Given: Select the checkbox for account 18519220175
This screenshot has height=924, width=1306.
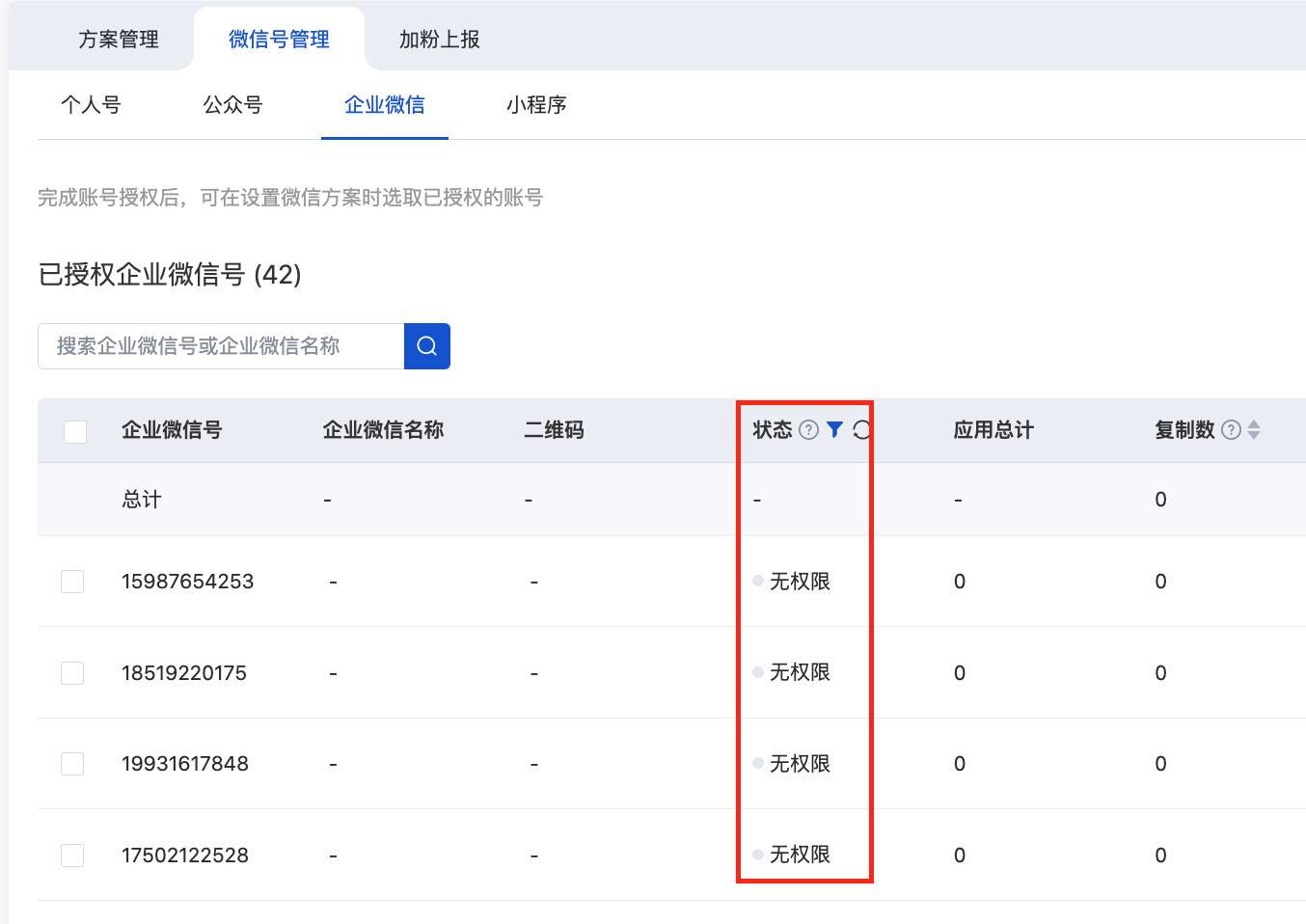Looking at the screenshot, I should tap(72, 673).
